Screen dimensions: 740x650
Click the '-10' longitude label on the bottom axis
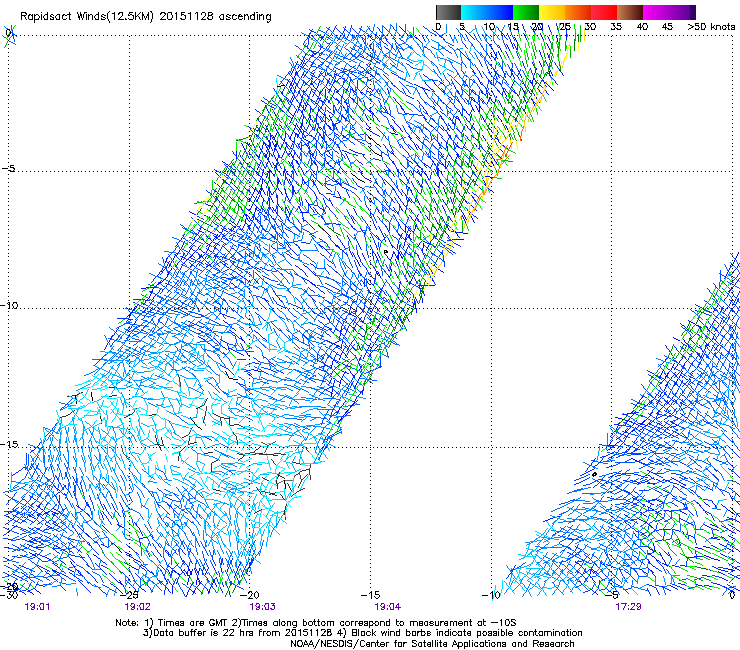pos(490,595)
